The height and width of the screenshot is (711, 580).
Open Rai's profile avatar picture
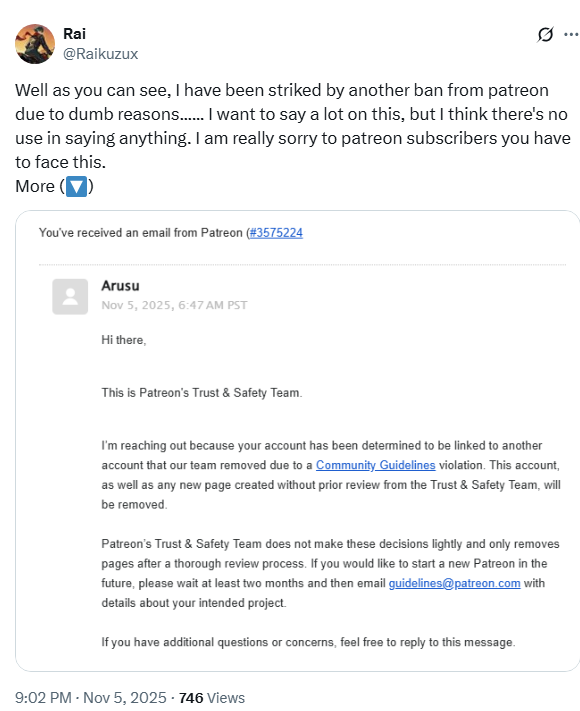tap(35, 44)
